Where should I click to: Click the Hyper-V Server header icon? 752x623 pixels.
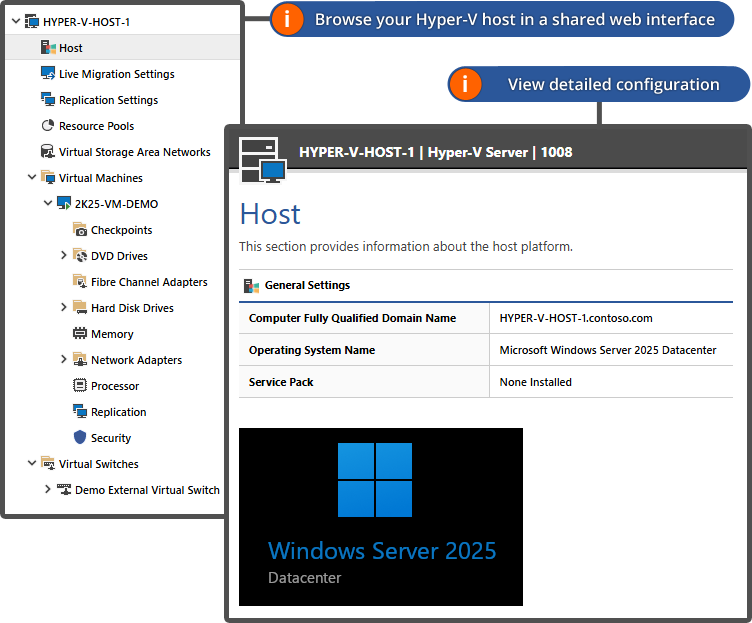pos(263,160)
